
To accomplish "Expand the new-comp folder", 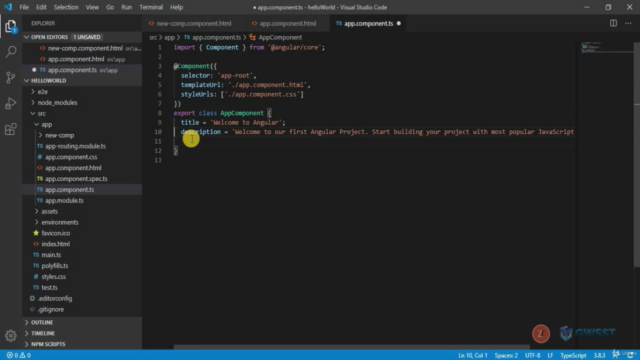I will tap(82, 135).
